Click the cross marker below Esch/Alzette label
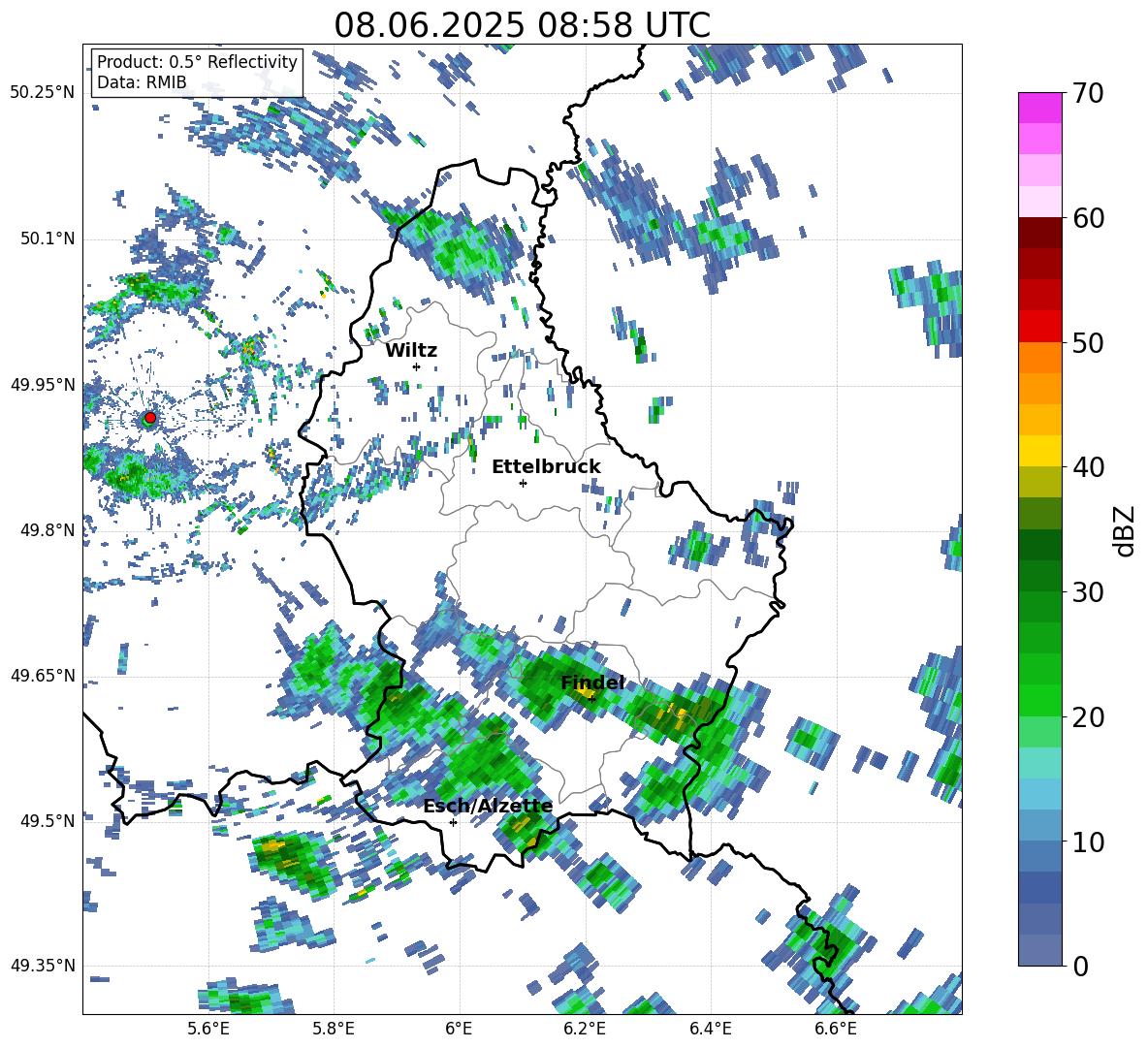 click(x=453, y=822)
